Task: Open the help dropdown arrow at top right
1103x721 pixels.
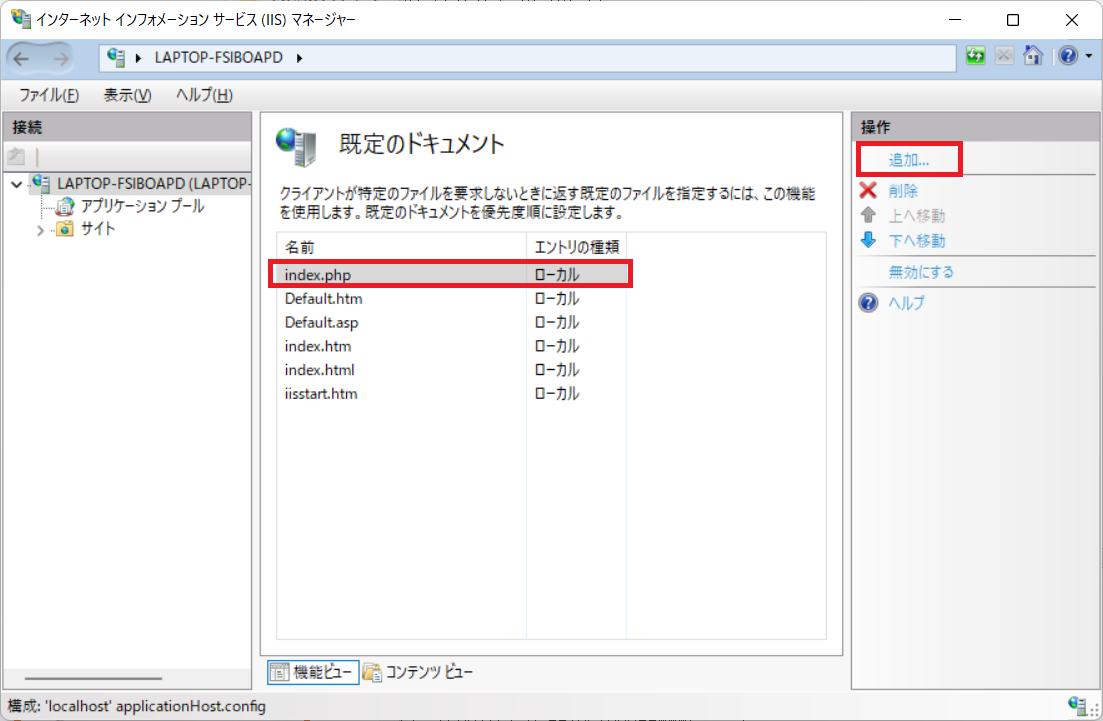Action: coord(1090,55)
